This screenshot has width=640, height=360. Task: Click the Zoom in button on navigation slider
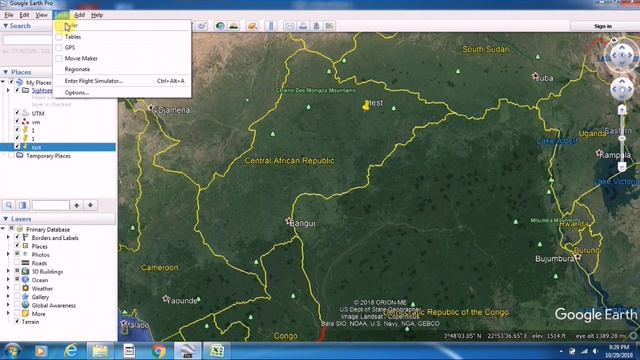[622, 109]
